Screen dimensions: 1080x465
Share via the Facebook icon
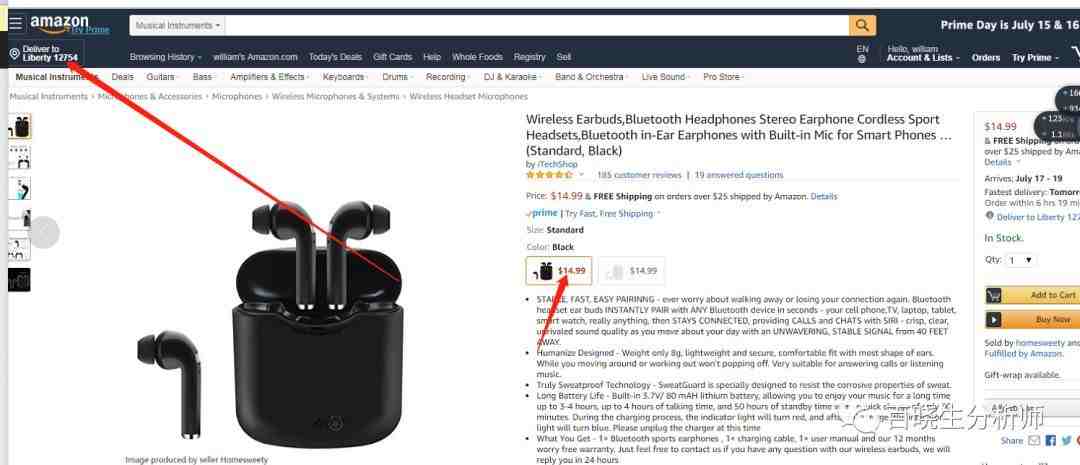(1050, 440)
